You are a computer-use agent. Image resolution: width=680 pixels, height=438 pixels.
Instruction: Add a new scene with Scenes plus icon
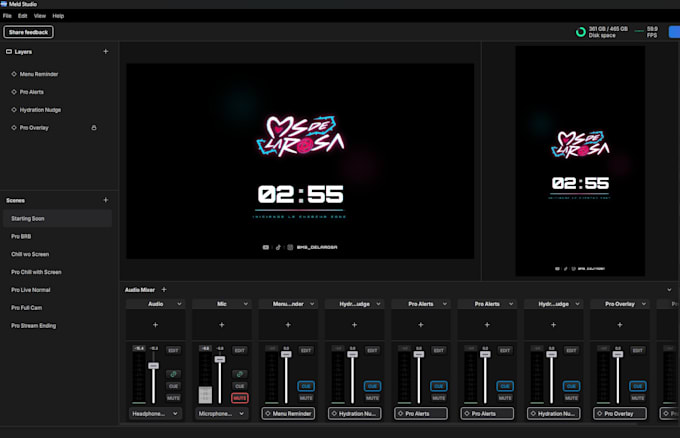106,200
